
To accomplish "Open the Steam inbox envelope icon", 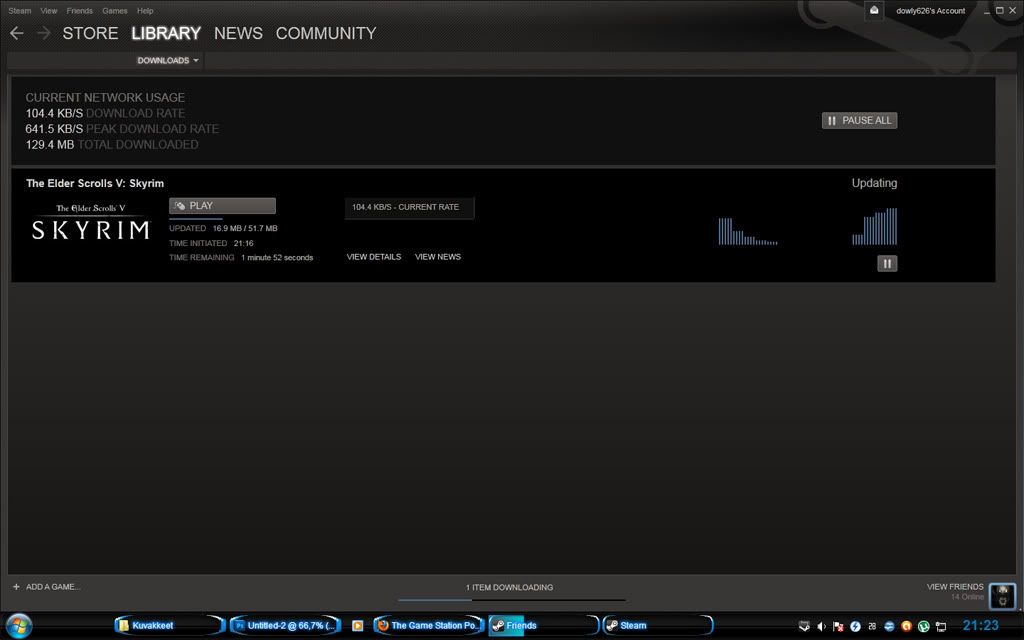I will click(x=874, y=10).
